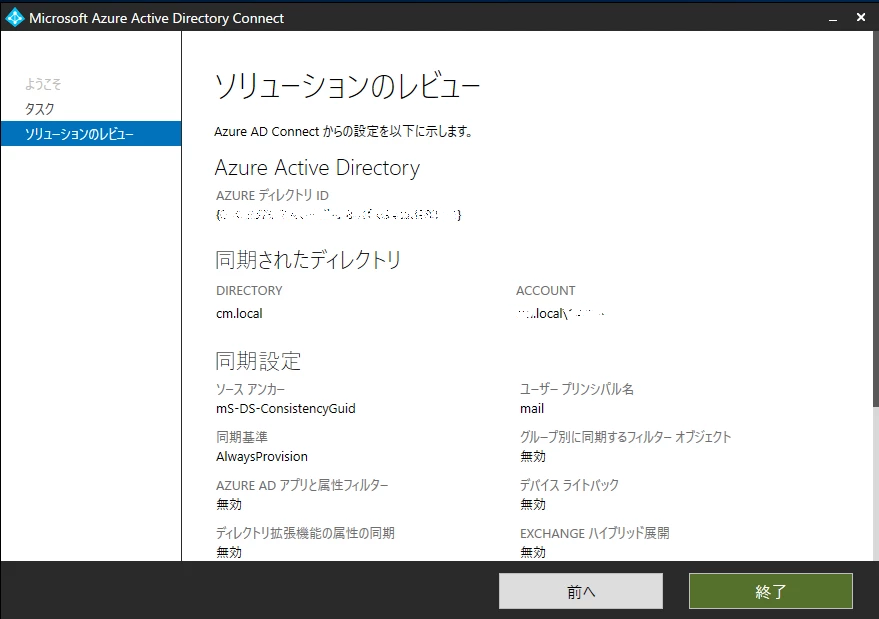Click the 同期基準 label

click(242, 437)
